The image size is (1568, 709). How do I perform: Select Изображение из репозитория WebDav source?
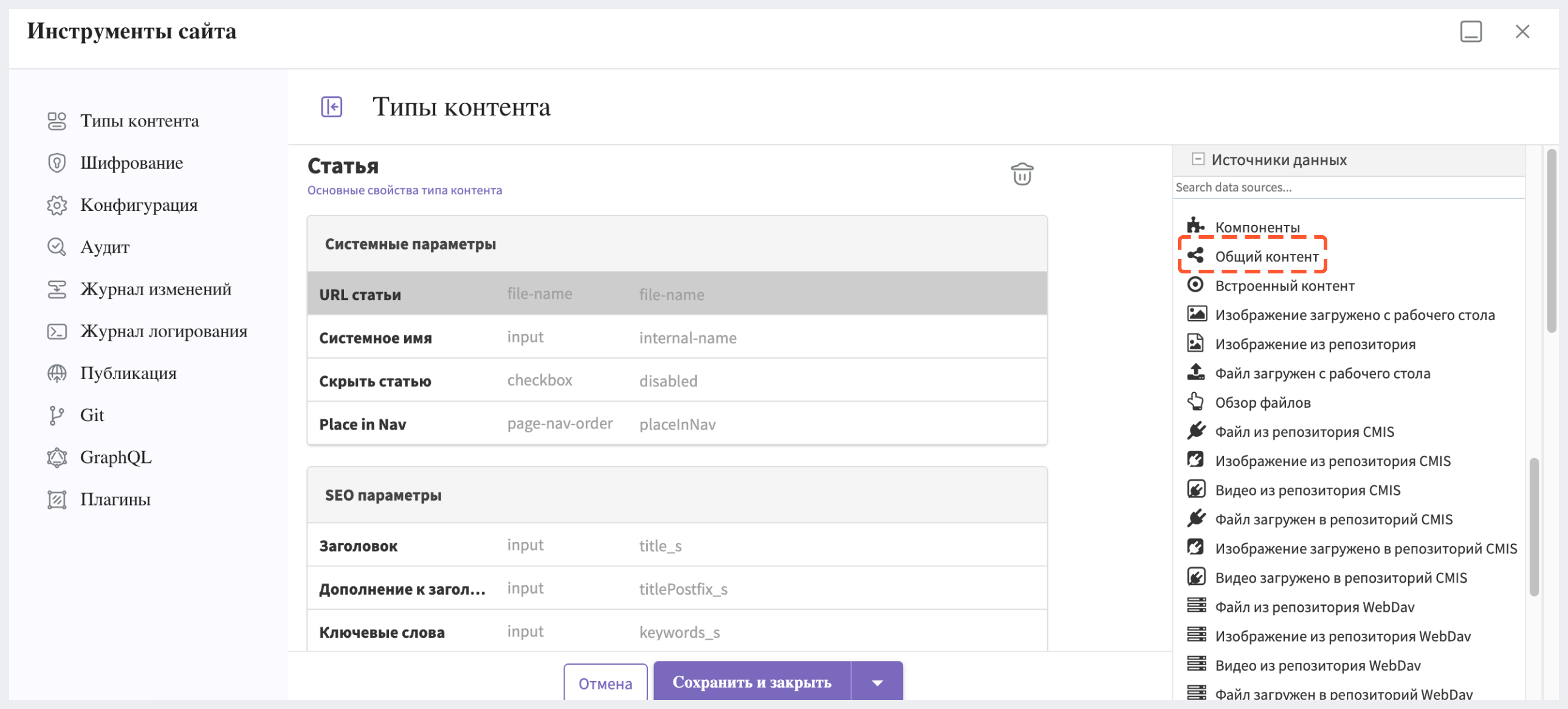1343,636
